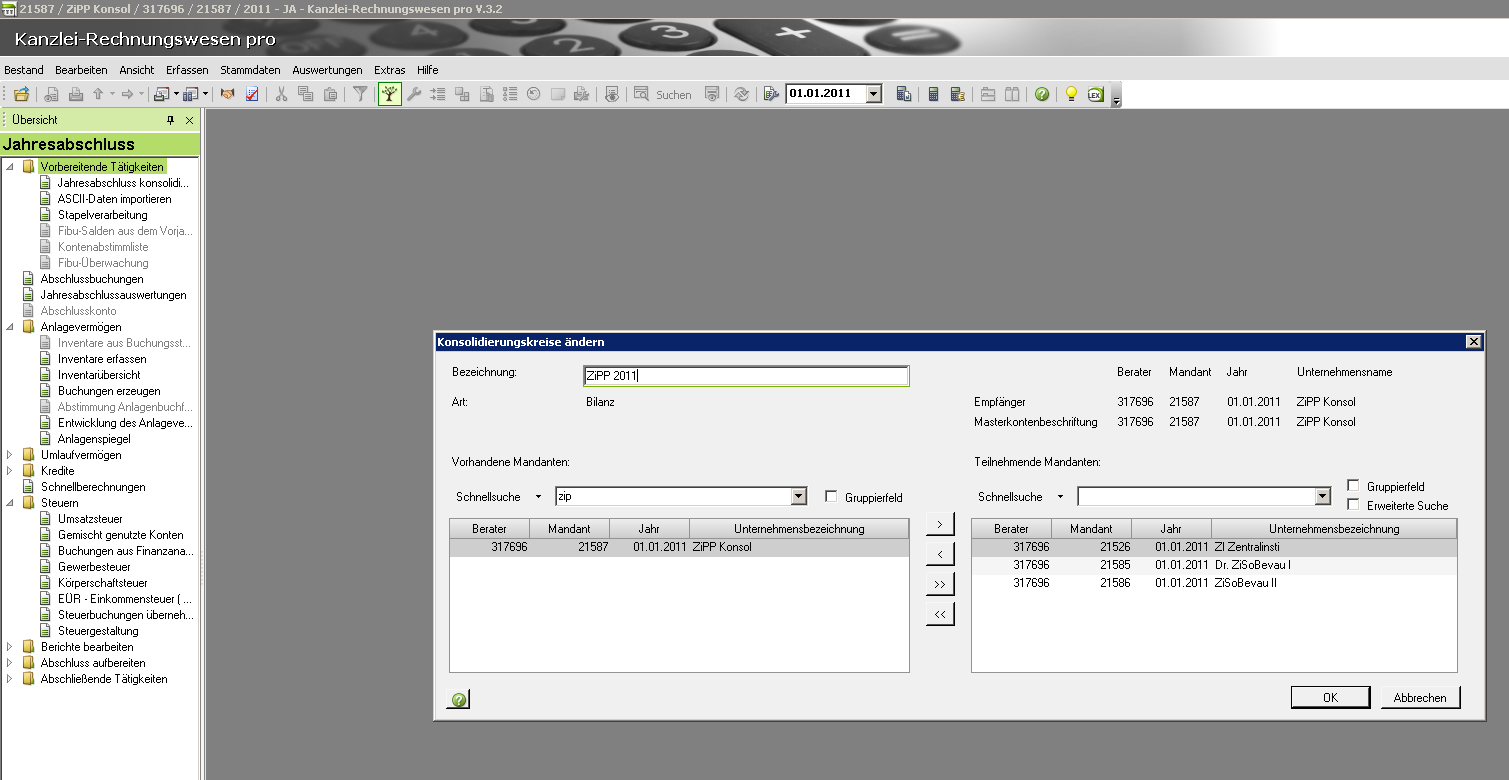Click the '>' move-right button
This screenshot has width=1509, height=780.
940,524
